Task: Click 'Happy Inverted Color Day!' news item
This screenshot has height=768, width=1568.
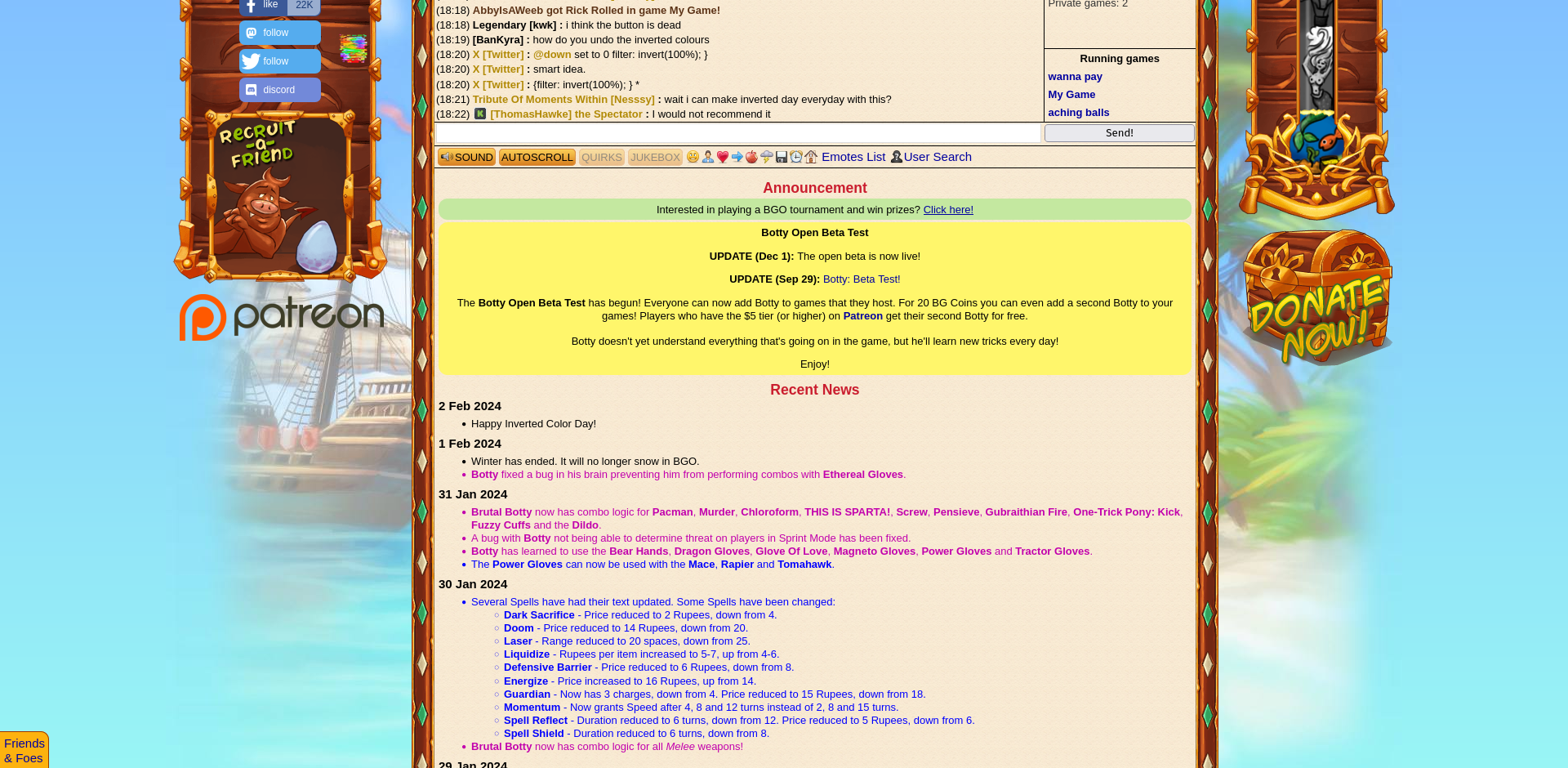Action: click(533, 424)
